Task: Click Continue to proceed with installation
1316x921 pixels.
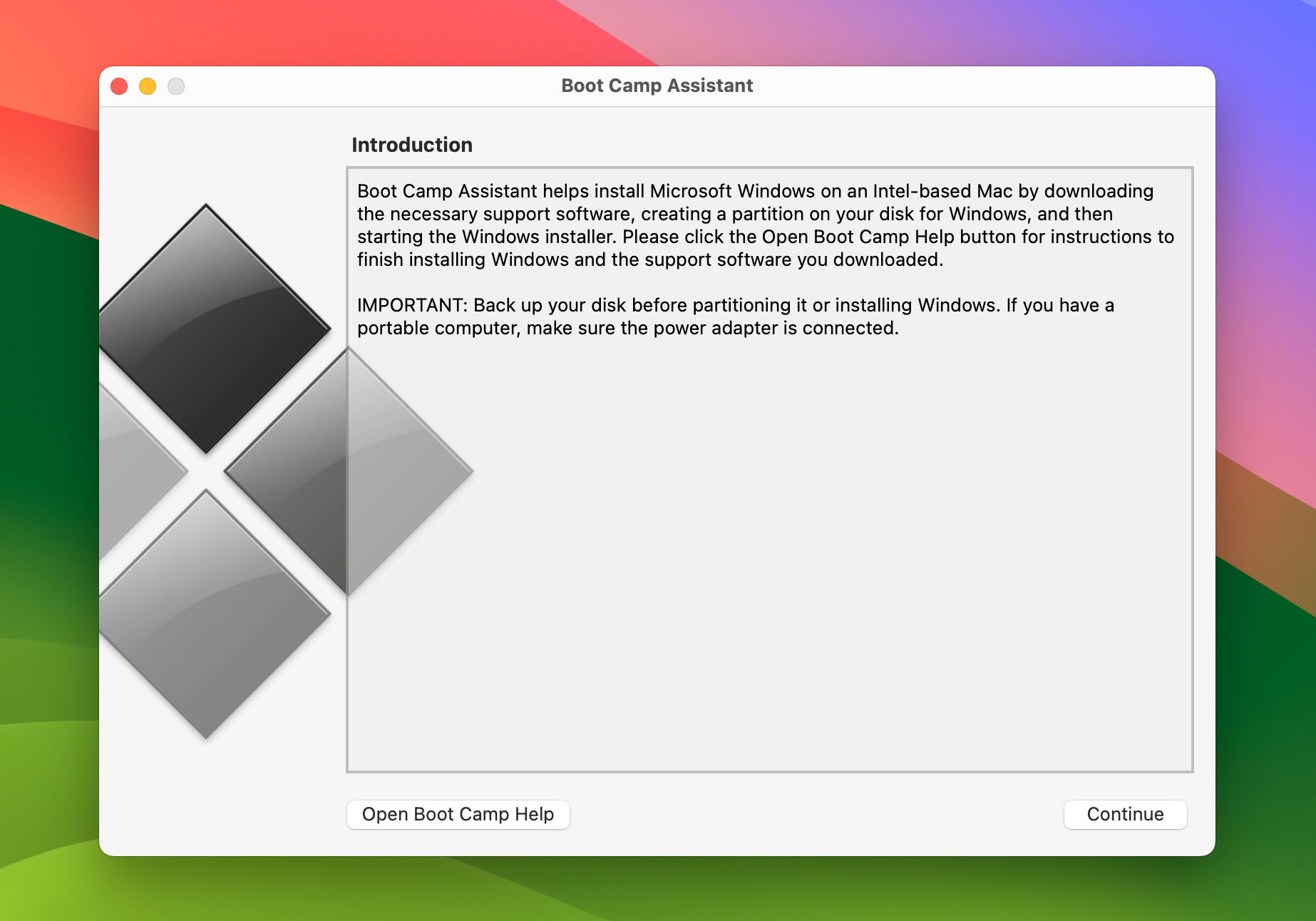Action: click(1125, 814)
